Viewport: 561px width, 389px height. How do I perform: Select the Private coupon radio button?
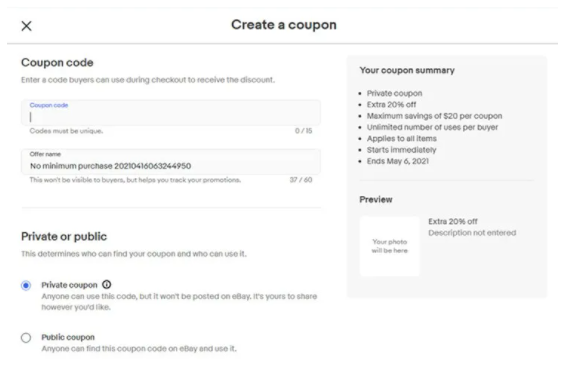[26, 285]
